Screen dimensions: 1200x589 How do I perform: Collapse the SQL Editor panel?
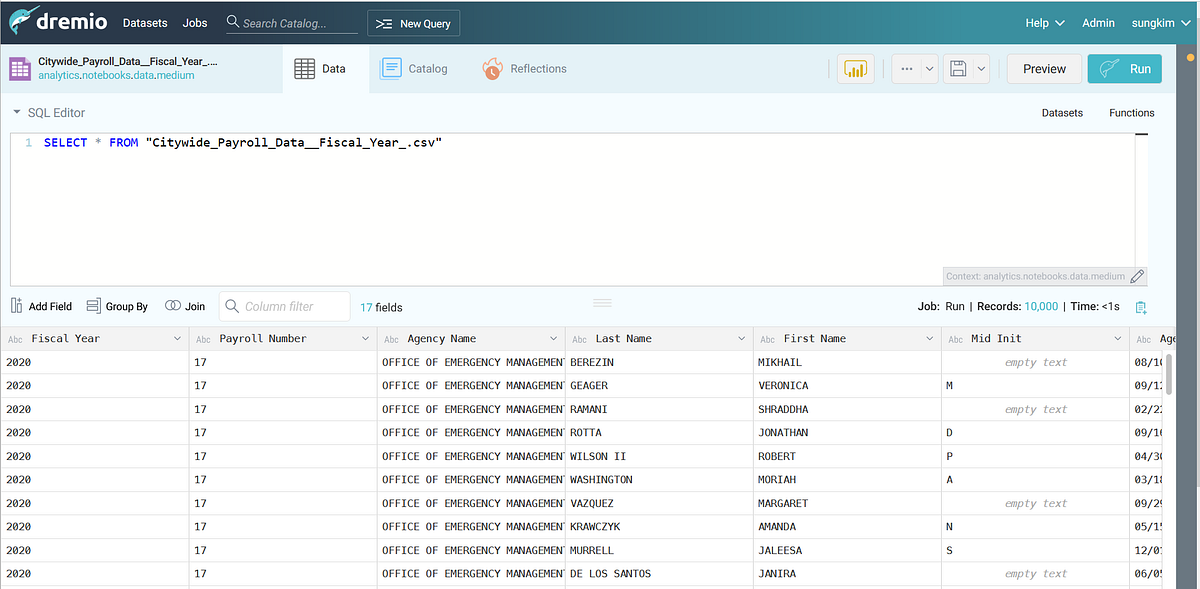point(16,112)
